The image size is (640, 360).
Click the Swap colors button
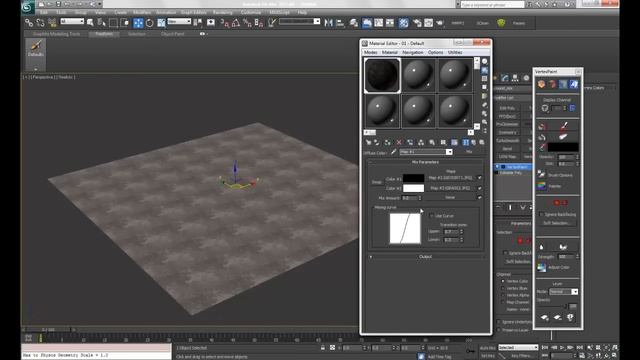(376, 182)
